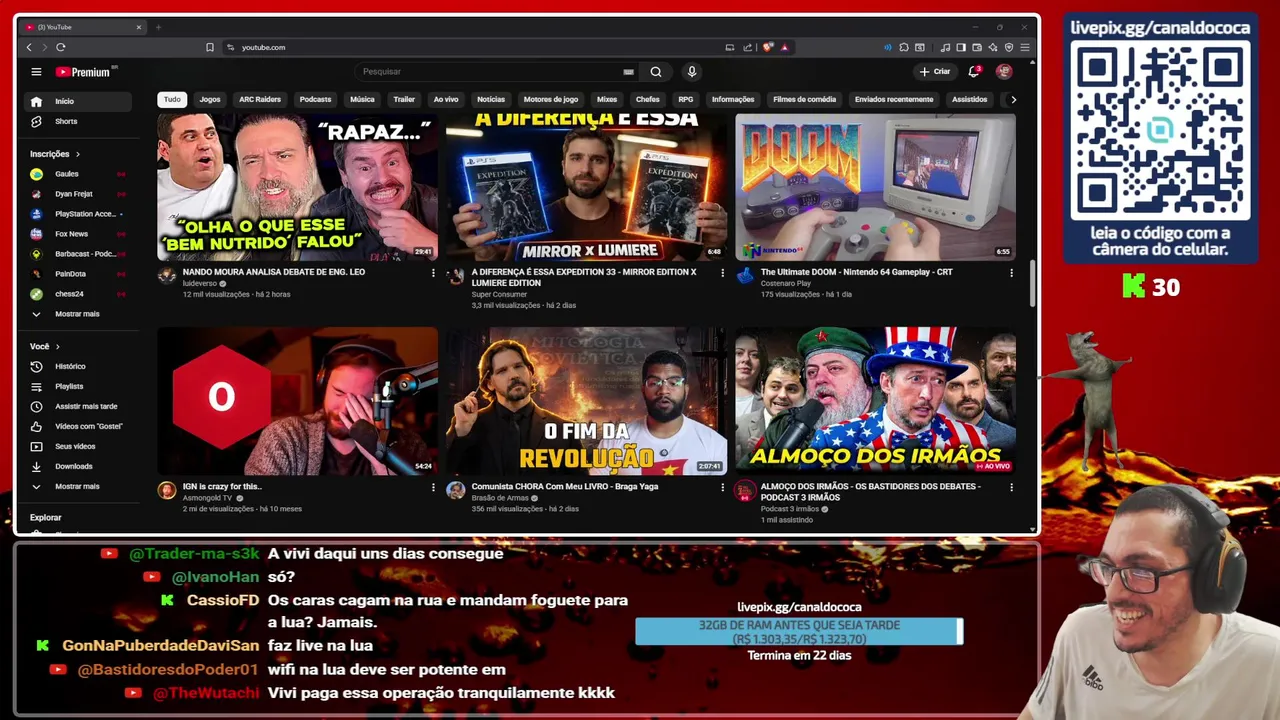Image resolution: width=1280 pixels, height=720 pixels.
Task: Select the Notícias filter chip
Action: click(x=491, y=99)
